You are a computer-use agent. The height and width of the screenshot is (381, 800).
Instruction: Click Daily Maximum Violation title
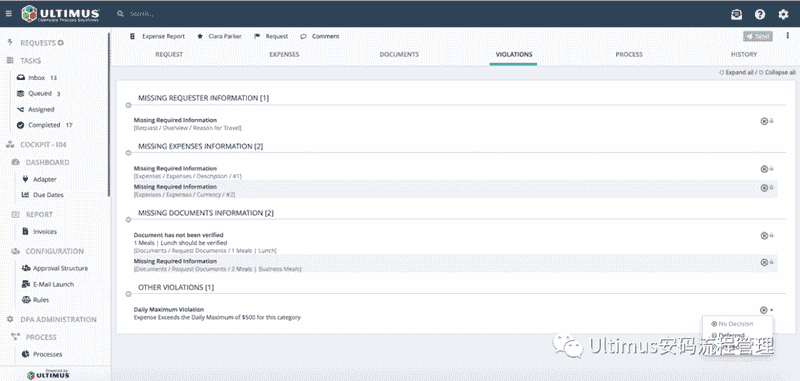pyautogui.click(x=169, y=310)
